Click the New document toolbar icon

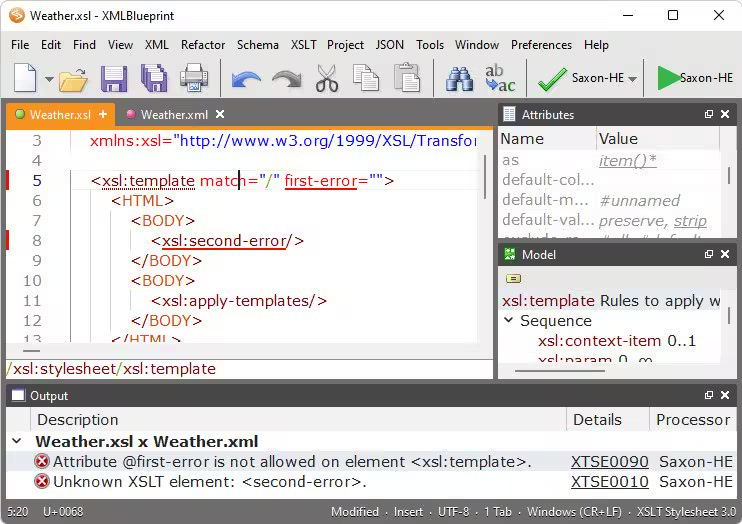[25, 78]
